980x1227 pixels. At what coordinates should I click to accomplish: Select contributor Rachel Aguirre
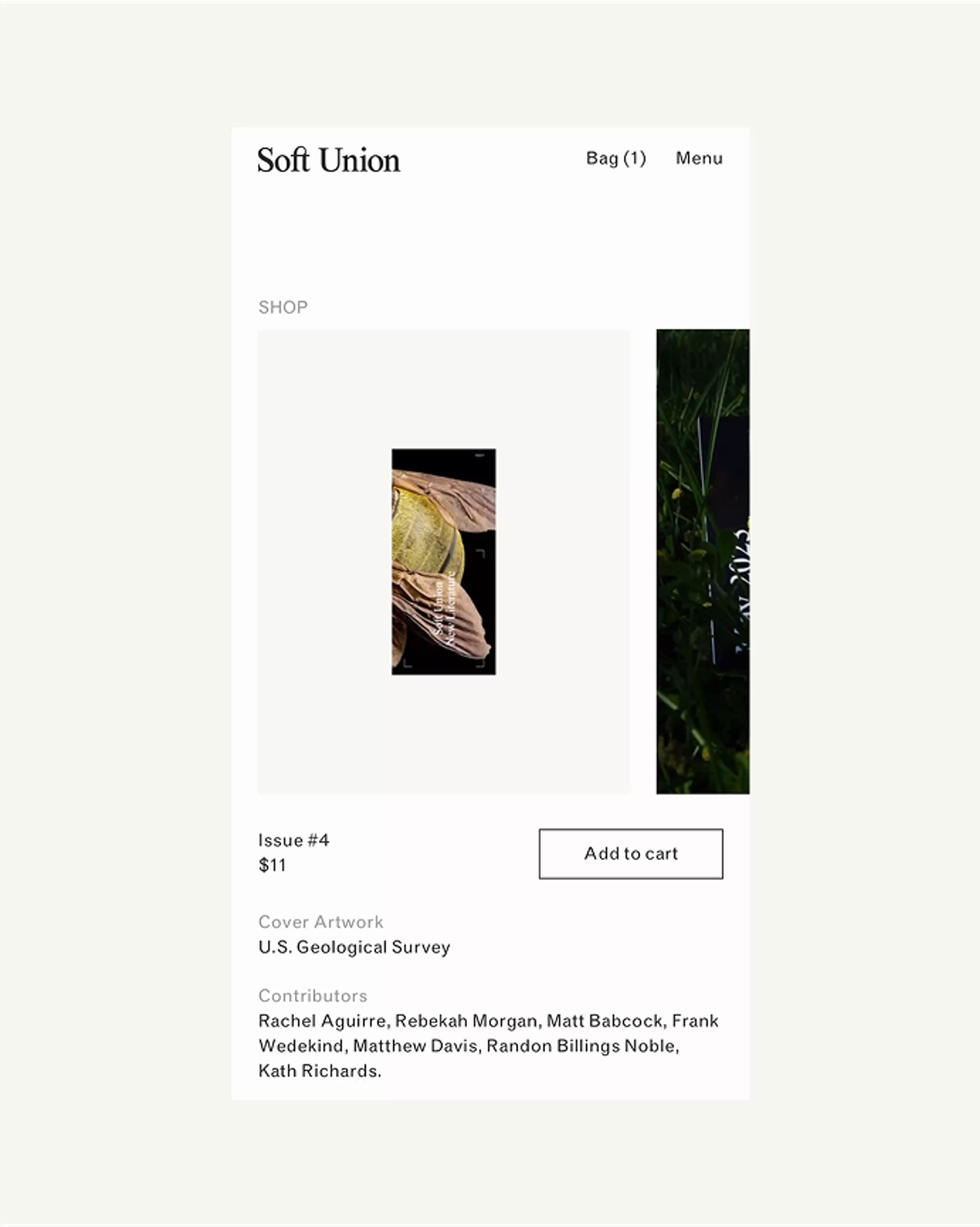(322, 1021)
